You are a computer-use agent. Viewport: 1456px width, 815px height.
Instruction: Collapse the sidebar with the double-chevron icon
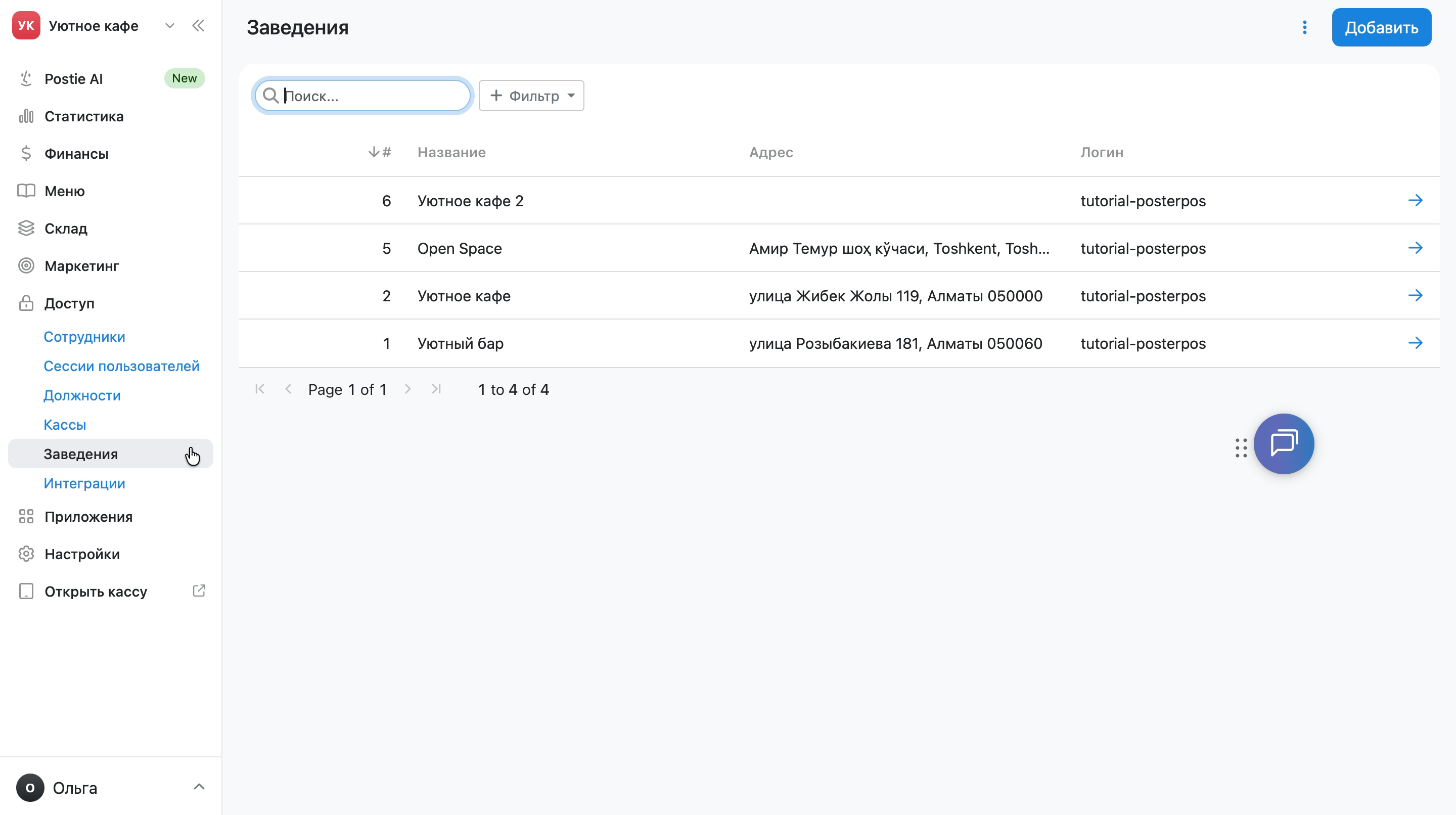coord(198,26)
